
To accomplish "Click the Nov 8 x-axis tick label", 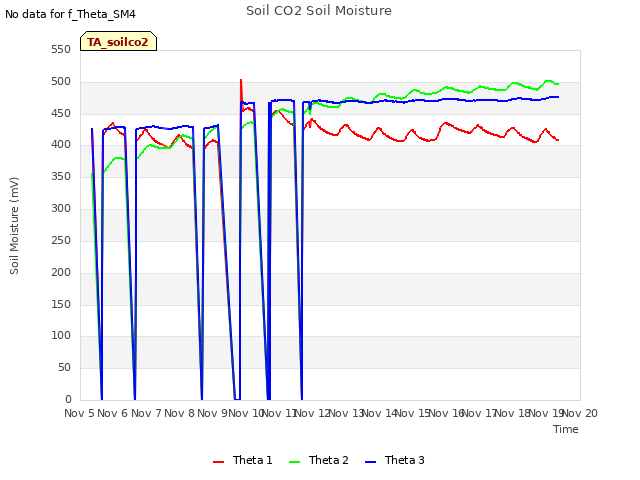I will point(179,413).
